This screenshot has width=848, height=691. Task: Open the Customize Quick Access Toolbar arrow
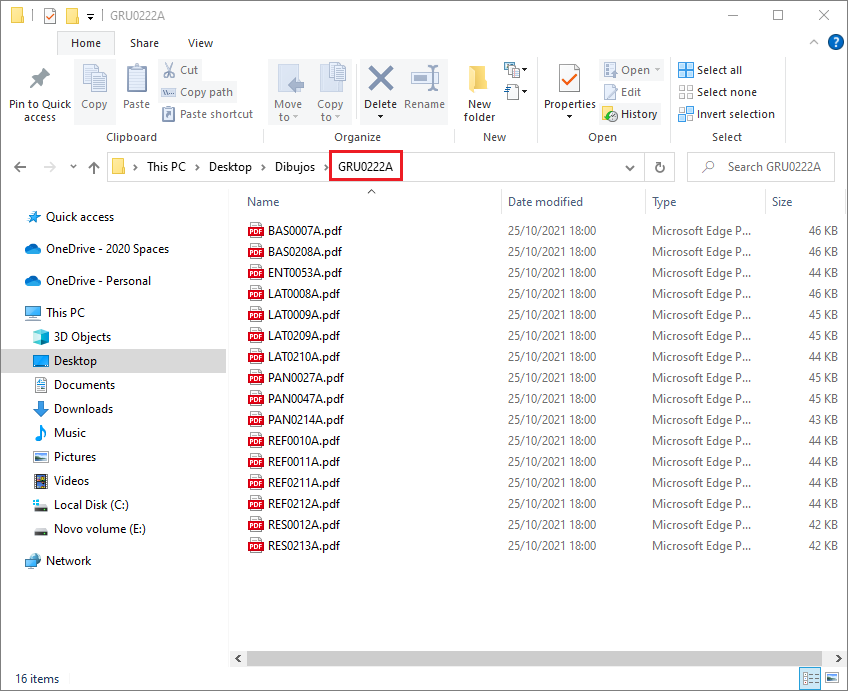tap(90, 17)
